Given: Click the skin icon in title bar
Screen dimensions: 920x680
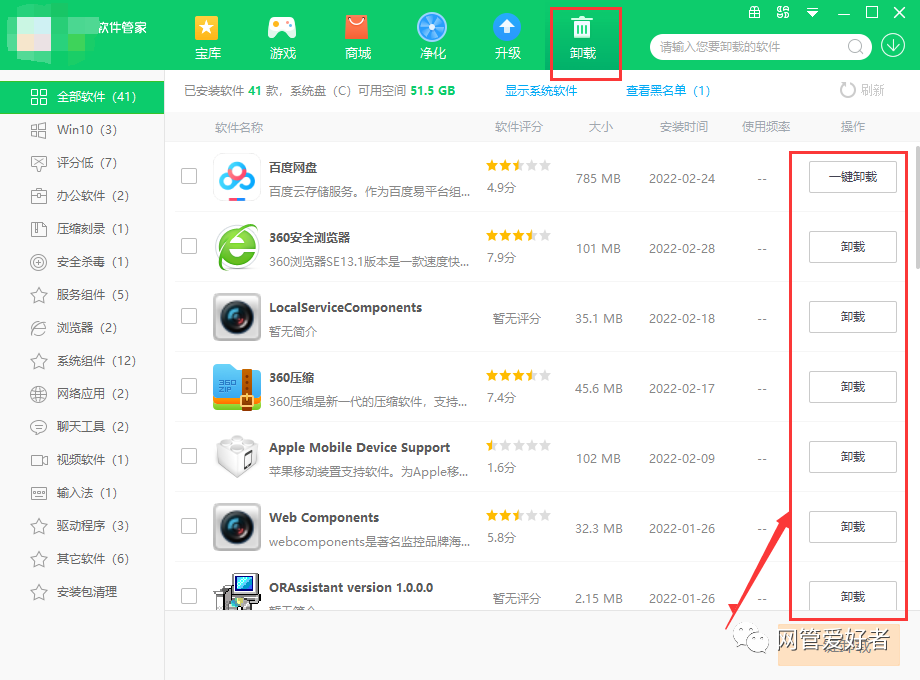Looking at the screenshot, I should pos(783,12).
